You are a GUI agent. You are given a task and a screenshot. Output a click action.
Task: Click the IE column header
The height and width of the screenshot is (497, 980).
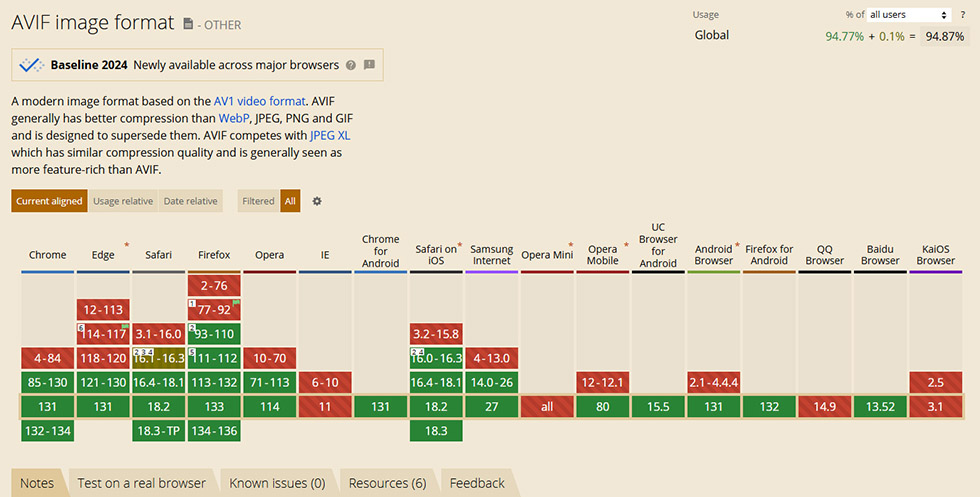click(x=325, y=254)
